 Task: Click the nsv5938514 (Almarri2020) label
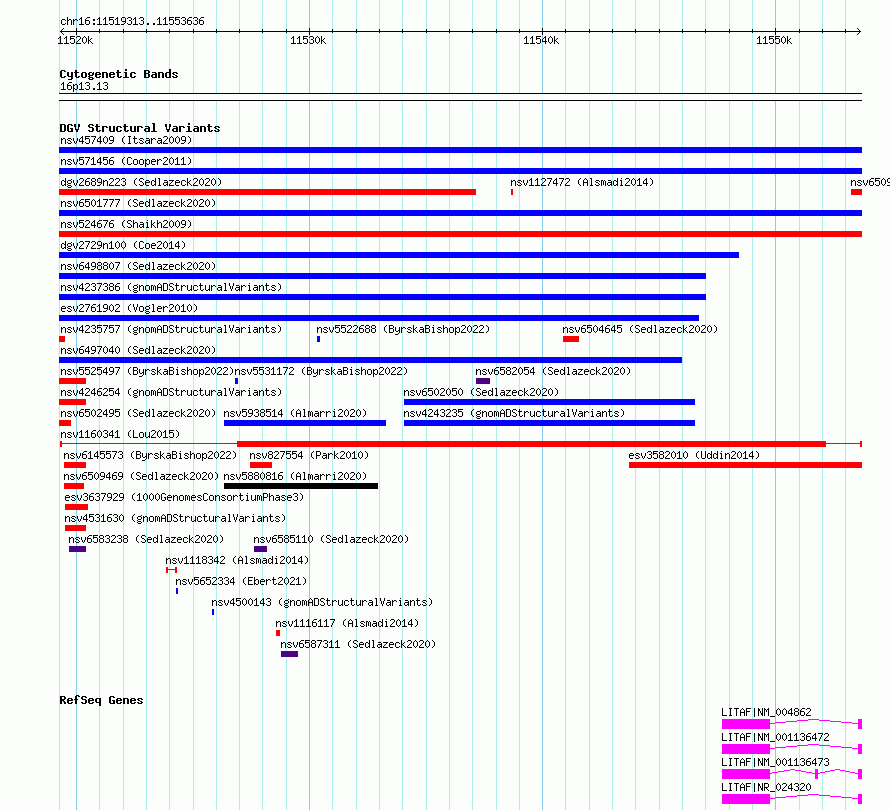pos(295,413)
